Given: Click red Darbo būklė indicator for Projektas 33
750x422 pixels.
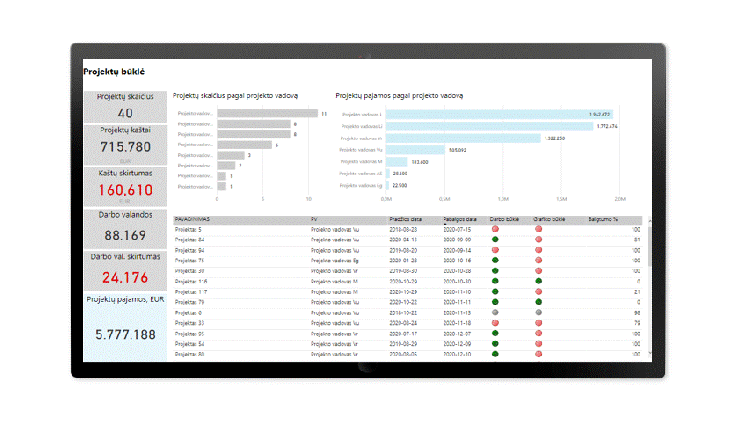Looking at the screenshot, I should point(494,323).
